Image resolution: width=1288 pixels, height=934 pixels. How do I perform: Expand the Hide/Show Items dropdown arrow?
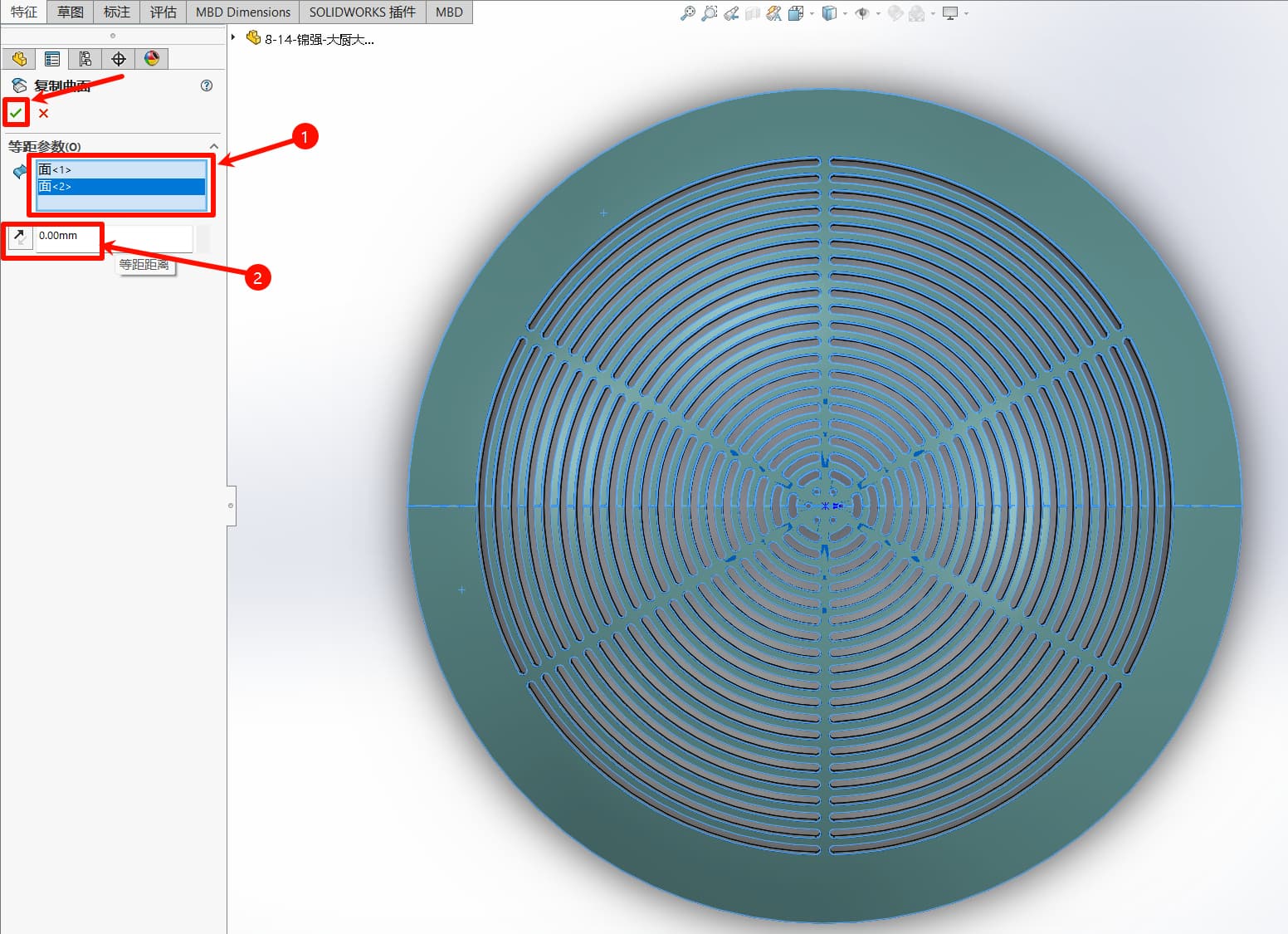[x=878, y=13]
